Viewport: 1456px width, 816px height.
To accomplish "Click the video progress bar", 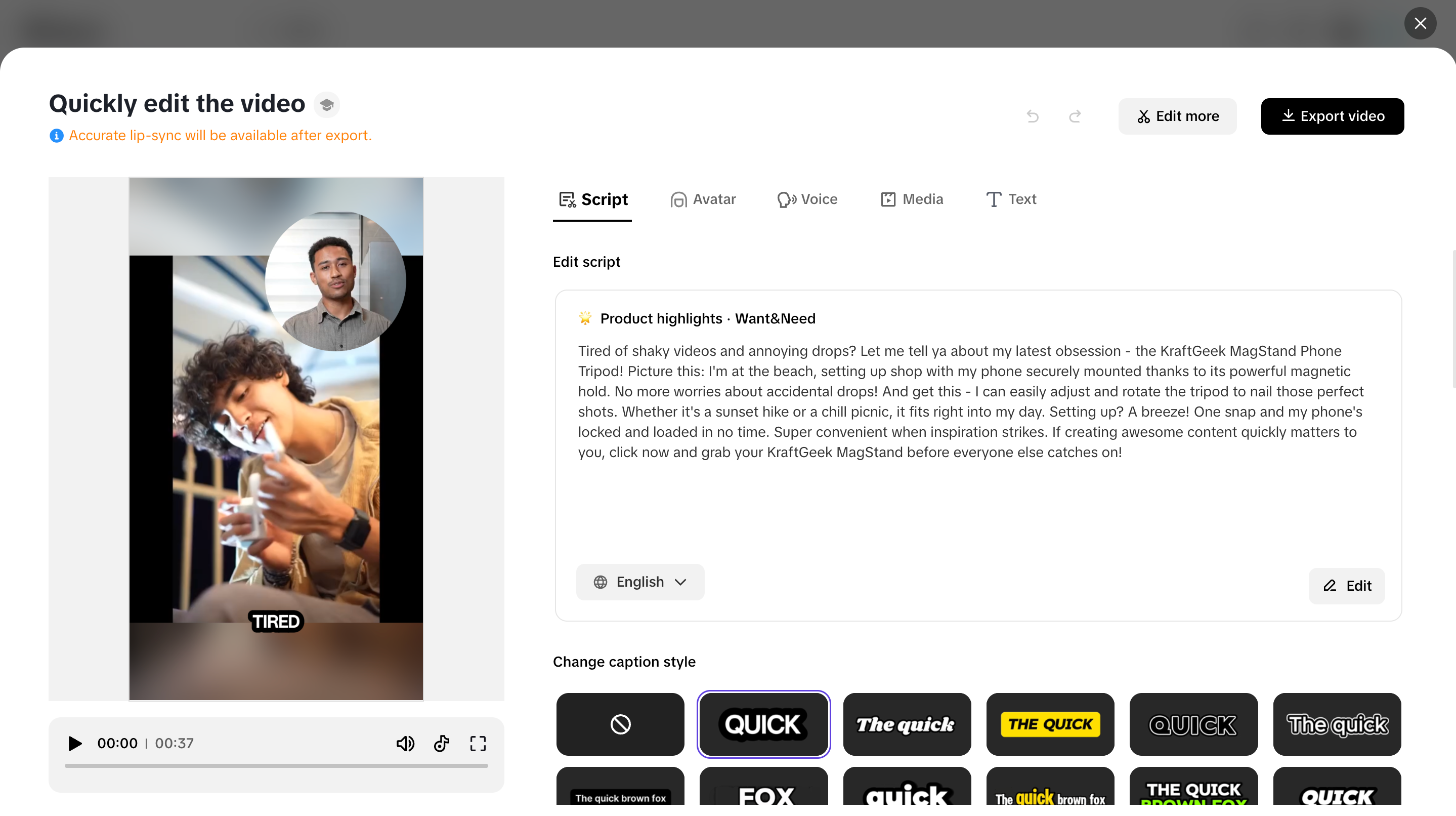I will (x=276, y=765).
